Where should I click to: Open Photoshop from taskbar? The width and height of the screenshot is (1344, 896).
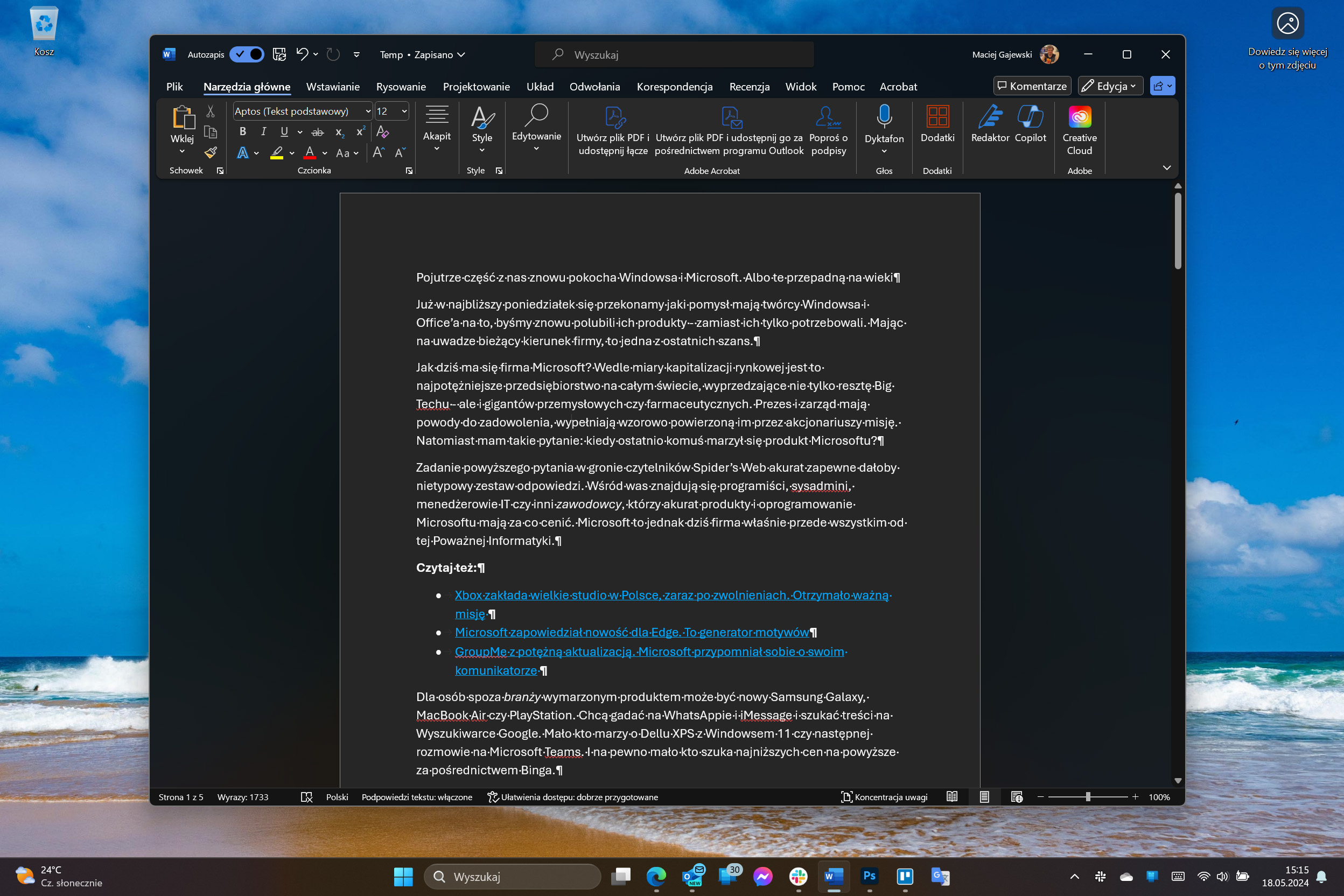869,876
